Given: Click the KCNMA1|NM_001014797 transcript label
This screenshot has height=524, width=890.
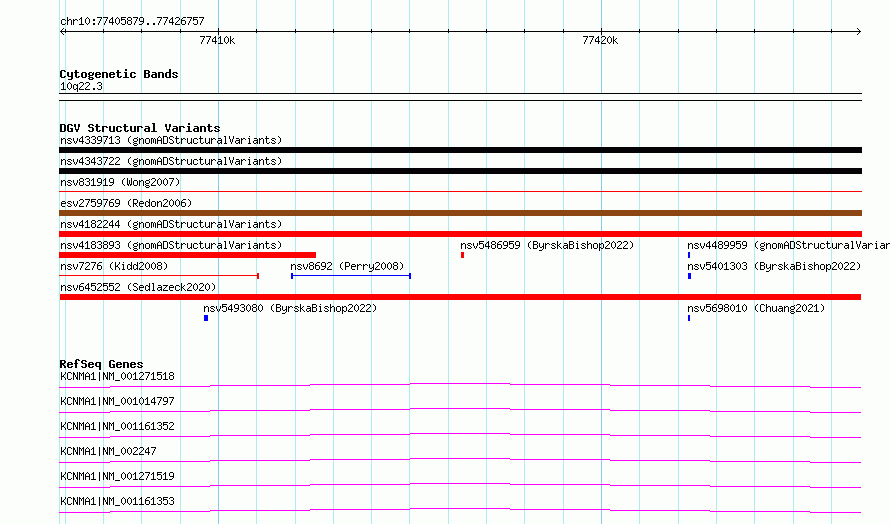Looking at the screenshot, I should point(117,401).
